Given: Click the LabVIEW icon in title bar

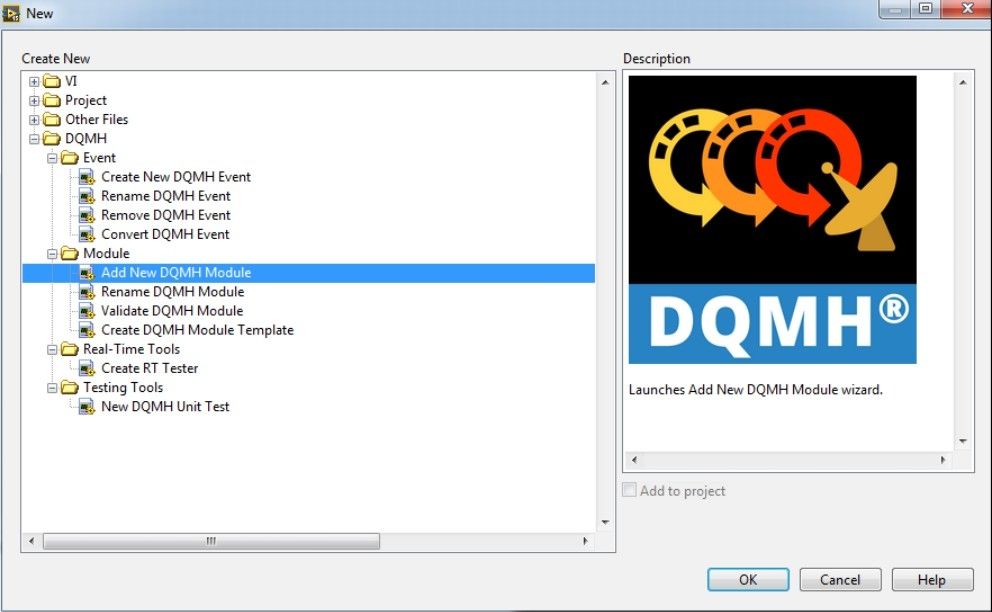Looking at the screenshot, I should 11,13.
